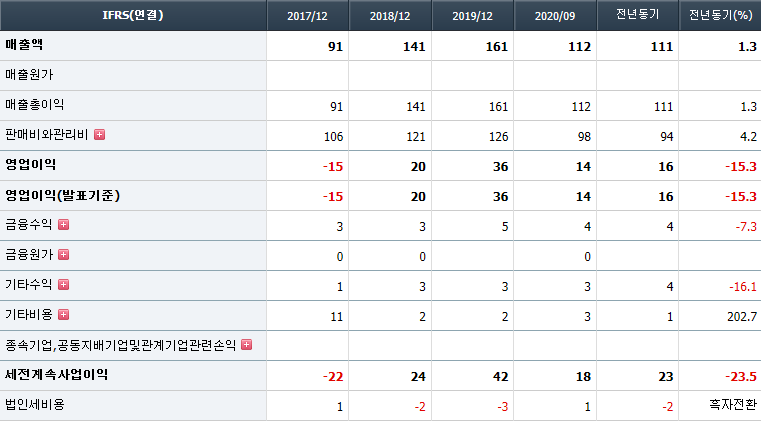
Task: Select the 2019/12 column header
Action: click(x=473, y=15)
